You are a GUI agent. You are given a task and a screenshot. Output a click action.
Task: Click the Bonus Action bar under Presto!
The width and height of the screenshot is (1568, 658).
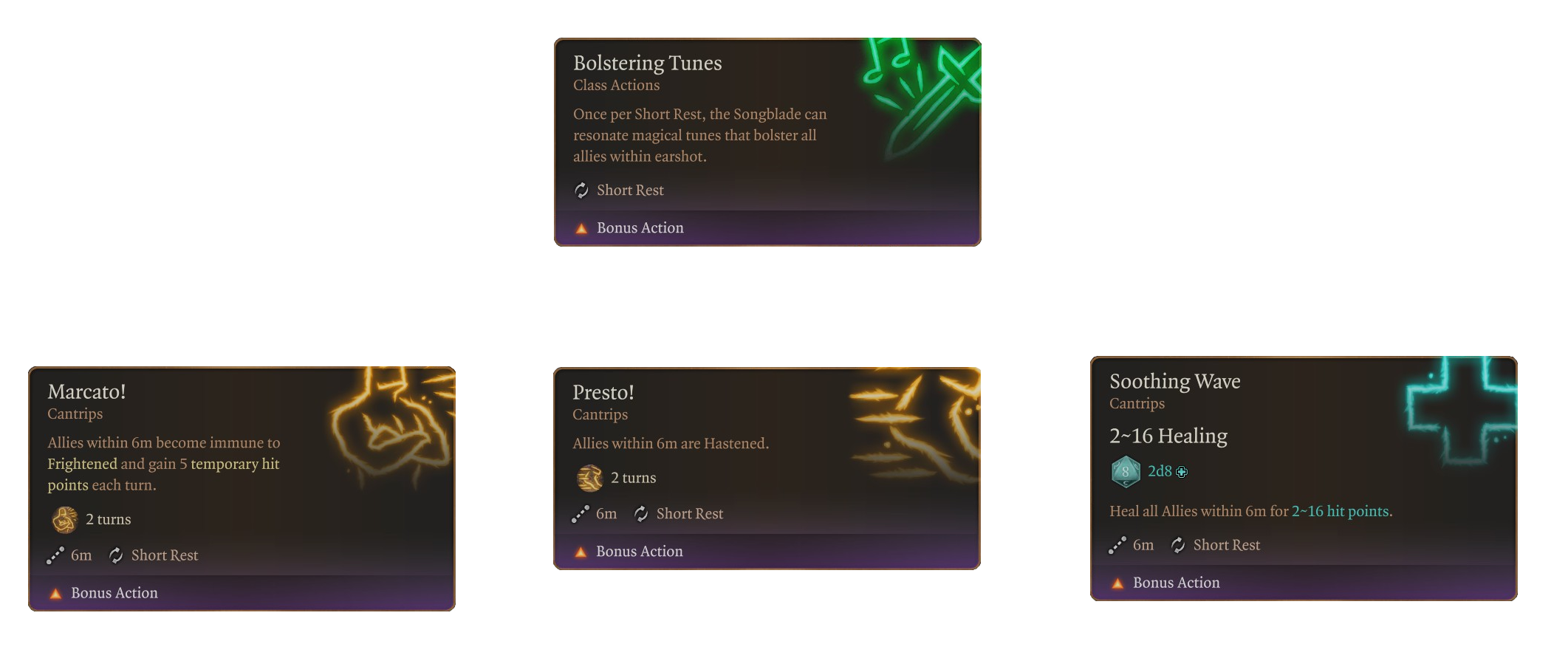point(767,552)
